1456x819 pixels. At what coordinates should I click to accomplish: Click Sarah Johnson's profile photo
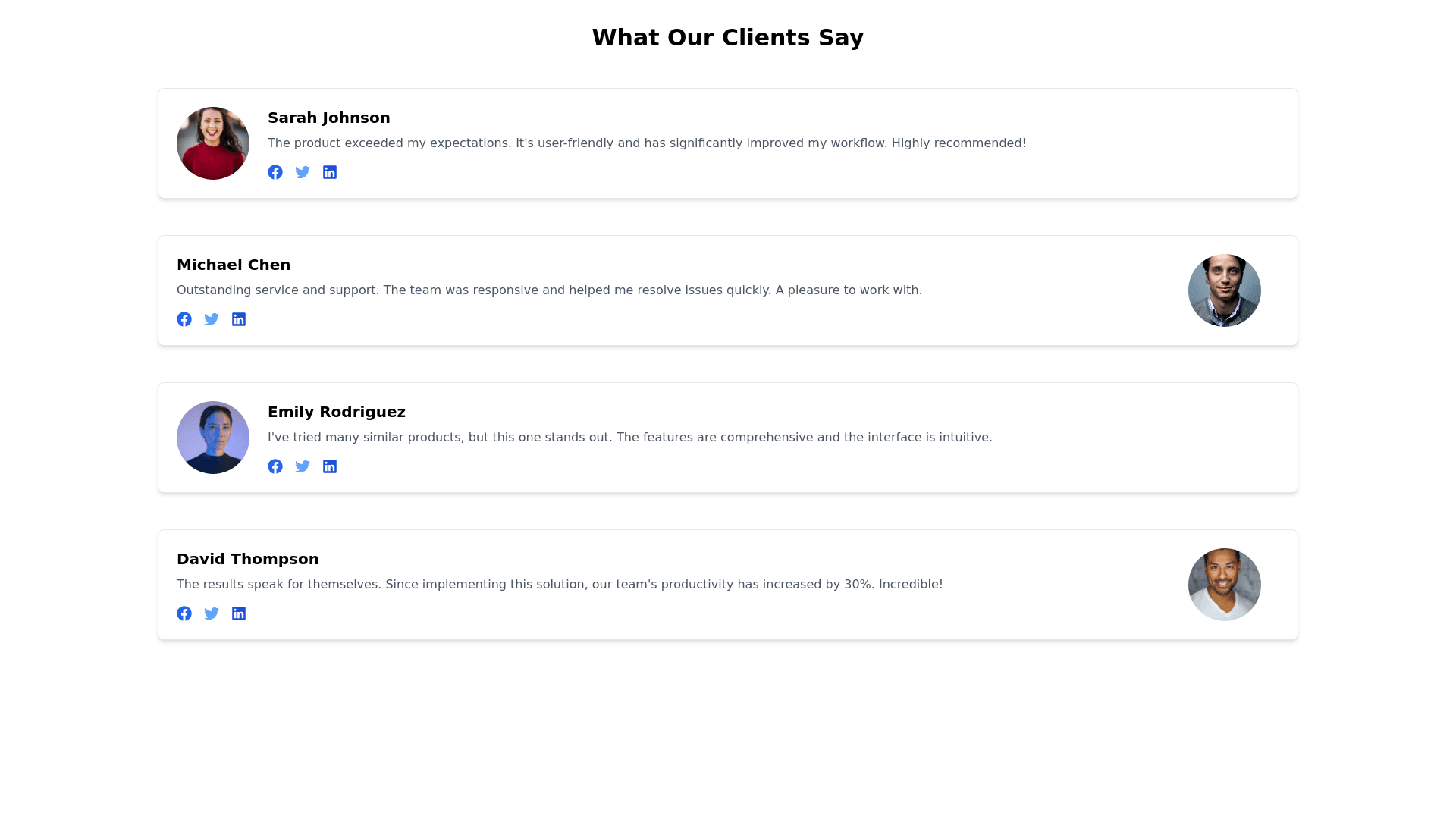[213, 143]
